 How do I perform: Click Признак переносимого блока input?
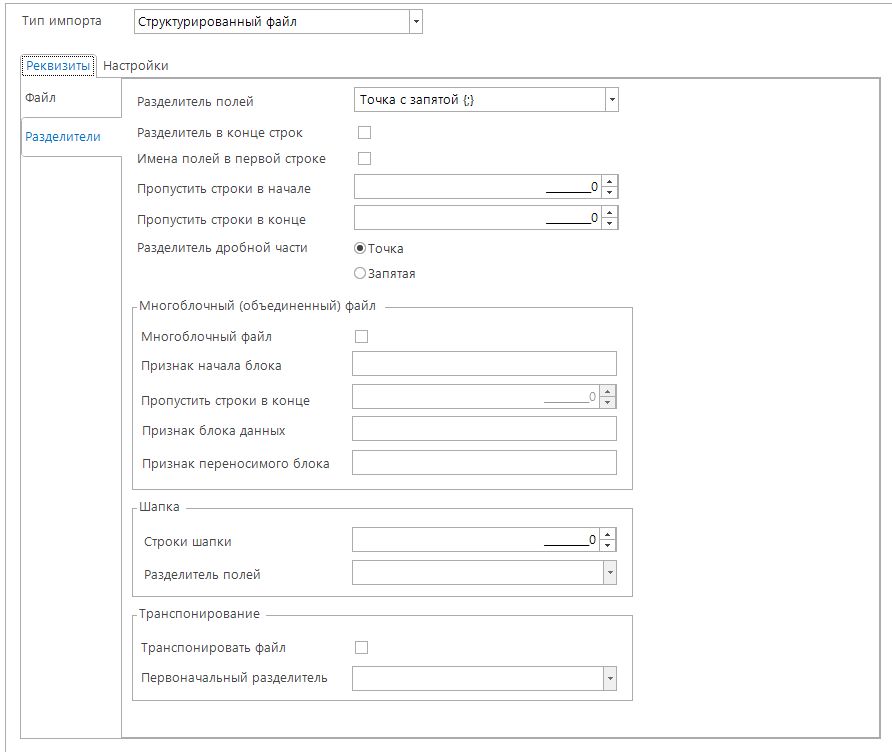pyautogui.click(x=484, y=463)
